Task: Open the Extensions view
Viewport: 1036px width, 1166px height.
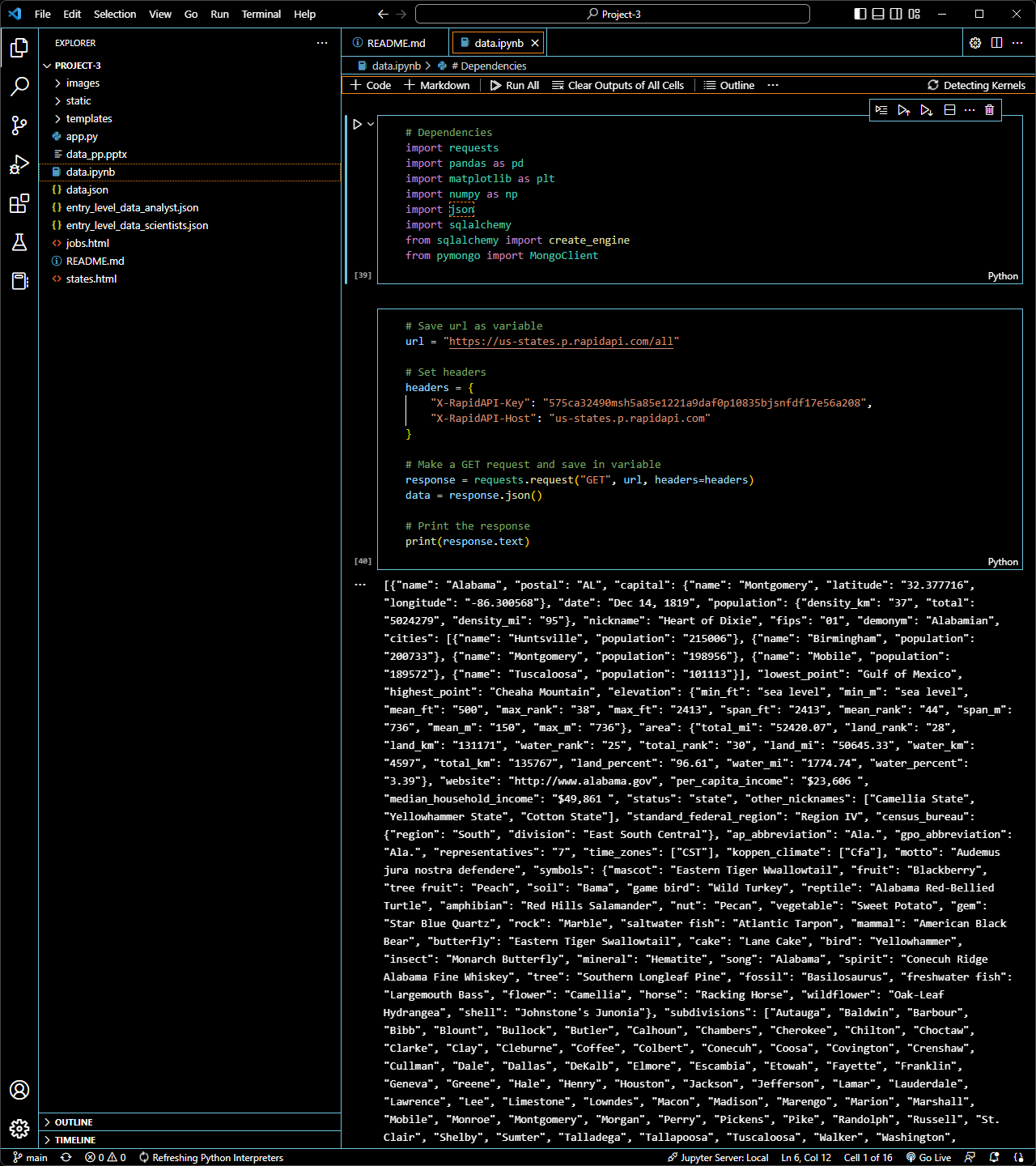Action: [19, 204]
